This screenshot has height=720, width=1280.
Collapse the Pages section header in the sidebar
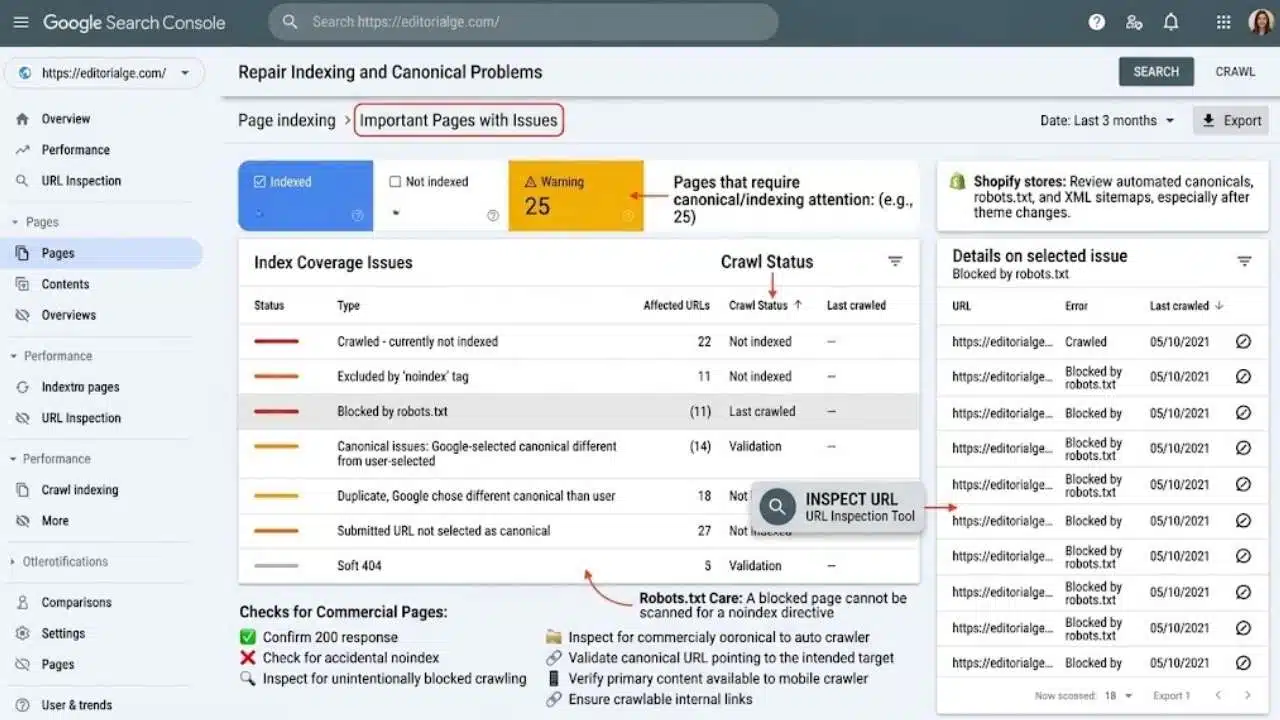[35, 222]
